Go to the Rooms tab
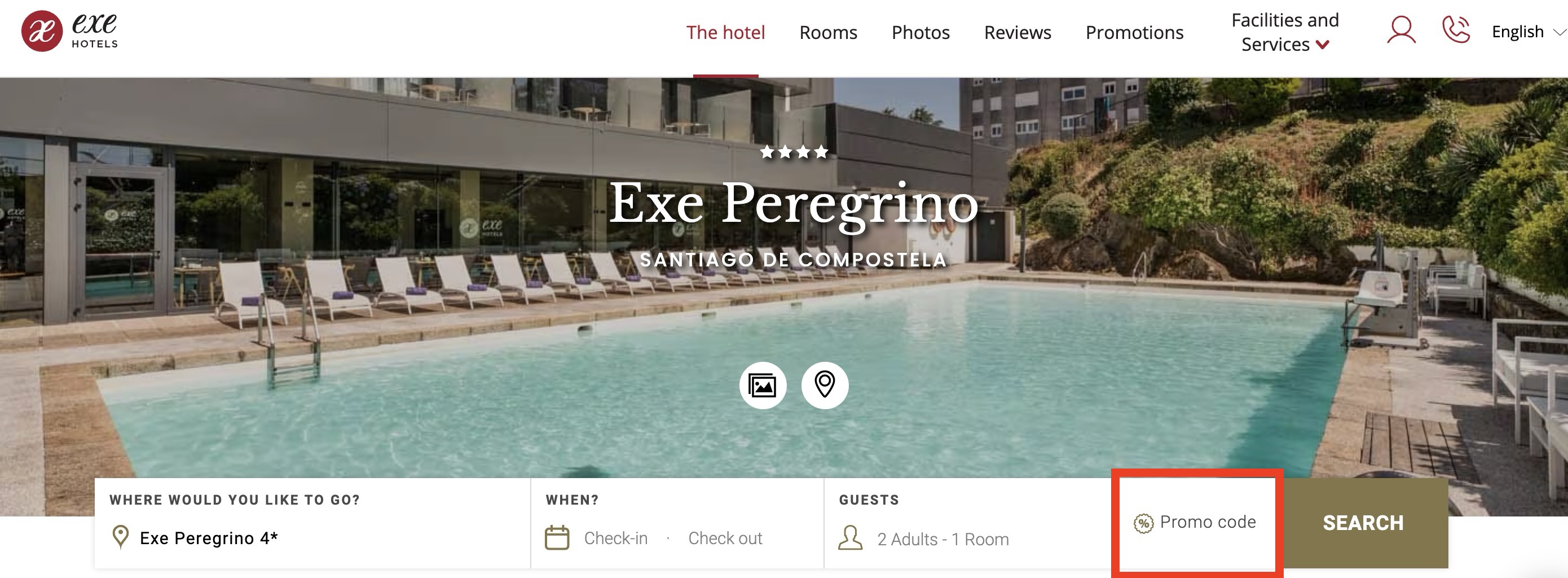This screenshot has width=1568, height=578. point(828,32)
